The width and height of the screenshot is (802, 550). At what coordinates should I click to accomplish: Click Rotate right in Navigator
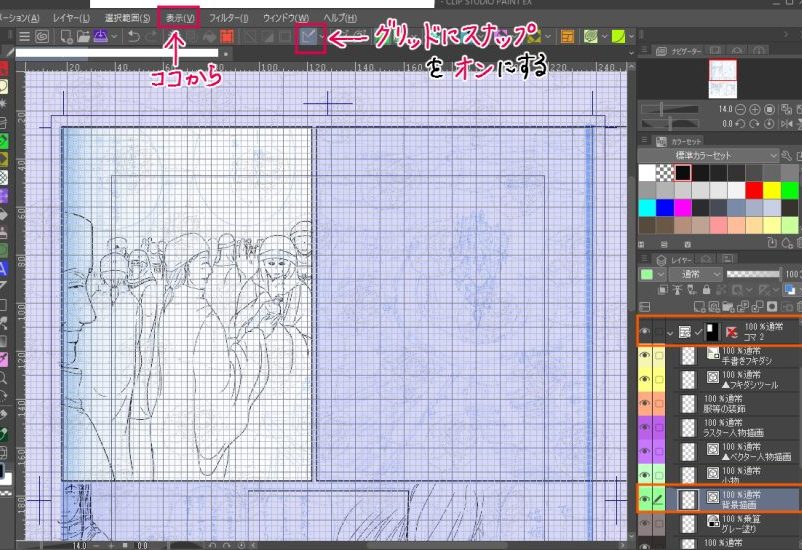pos(754,124)
